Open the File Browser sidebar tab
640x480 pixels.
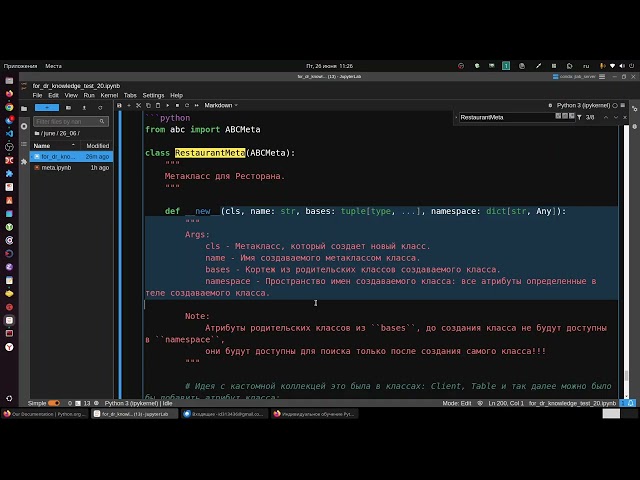tap(24, 109)
